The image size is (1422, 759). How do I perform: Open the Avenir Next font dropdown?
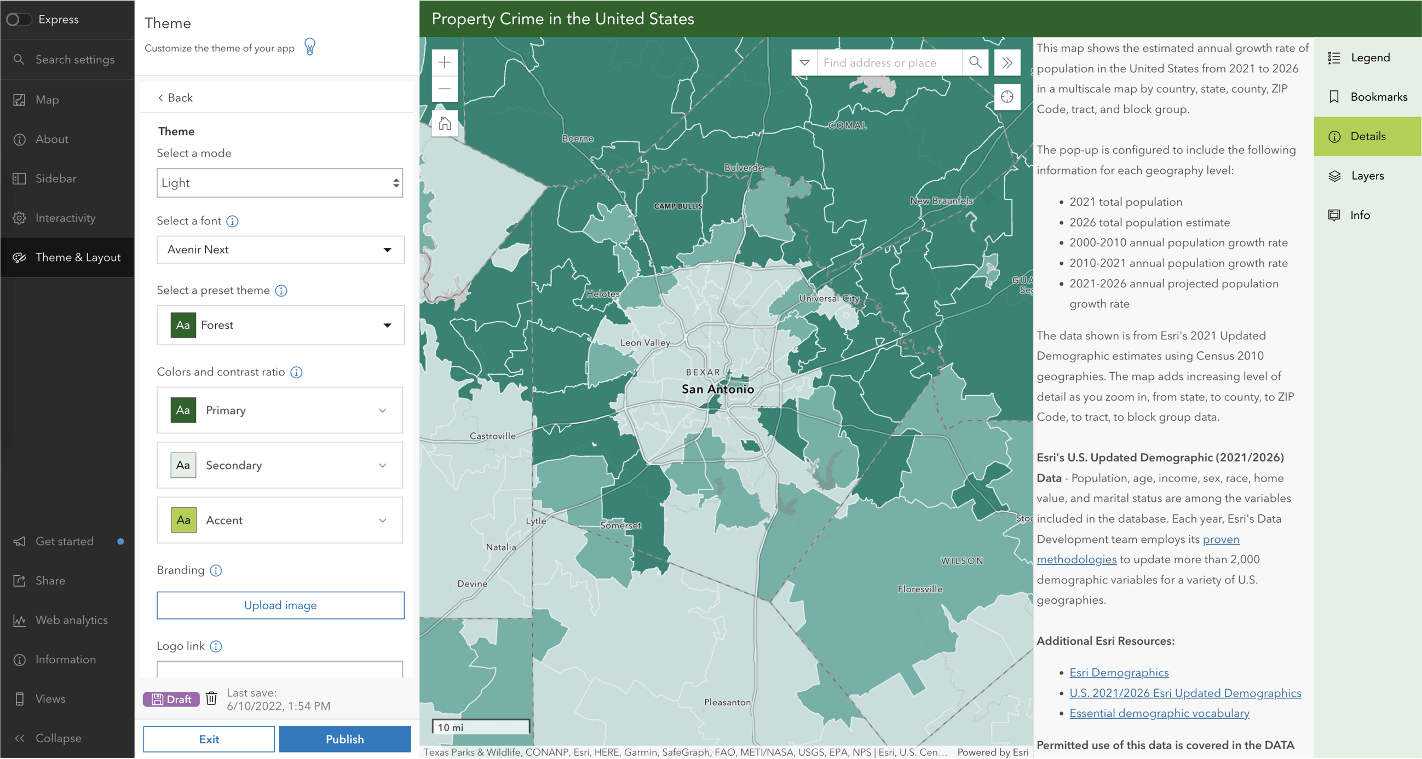coord(280,250)
